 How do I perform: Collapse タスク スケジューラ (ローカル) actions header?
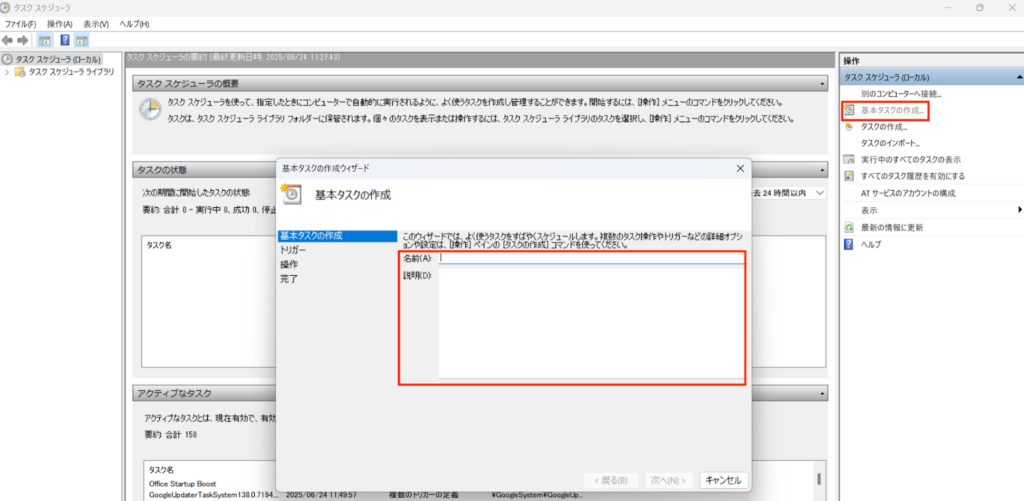(1019, 77)
